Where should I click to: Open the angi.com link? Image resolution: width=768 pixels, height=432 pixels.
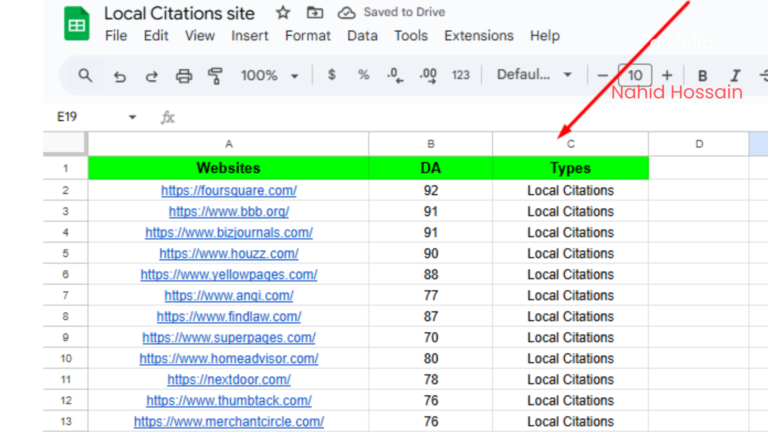229,296
